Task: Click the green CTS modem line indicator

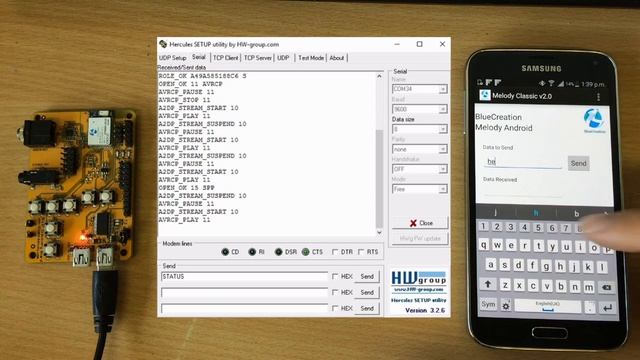Action: (x=305, y=252)
